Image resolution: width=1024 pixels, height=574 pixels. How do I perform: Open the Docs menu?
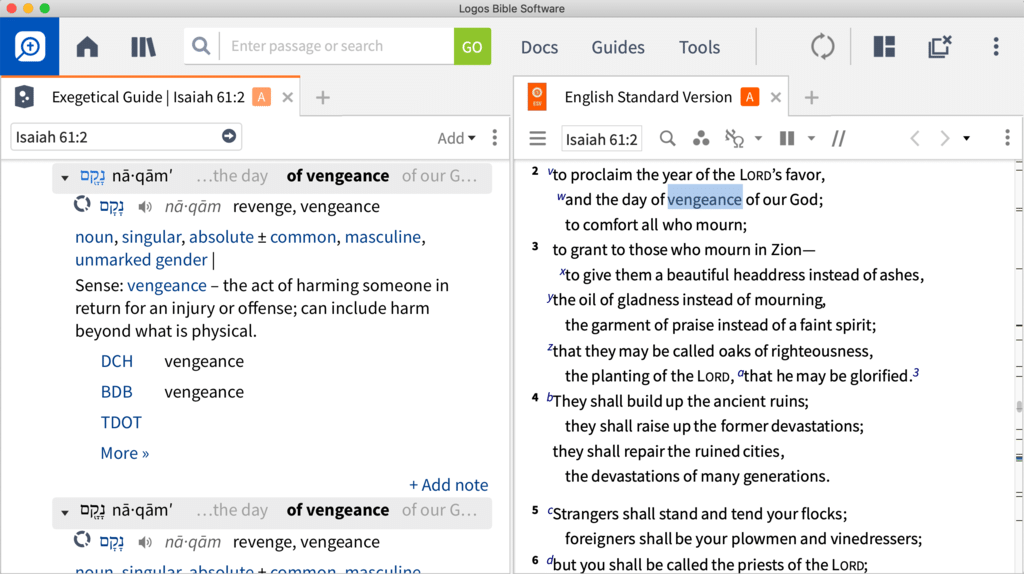539,47
